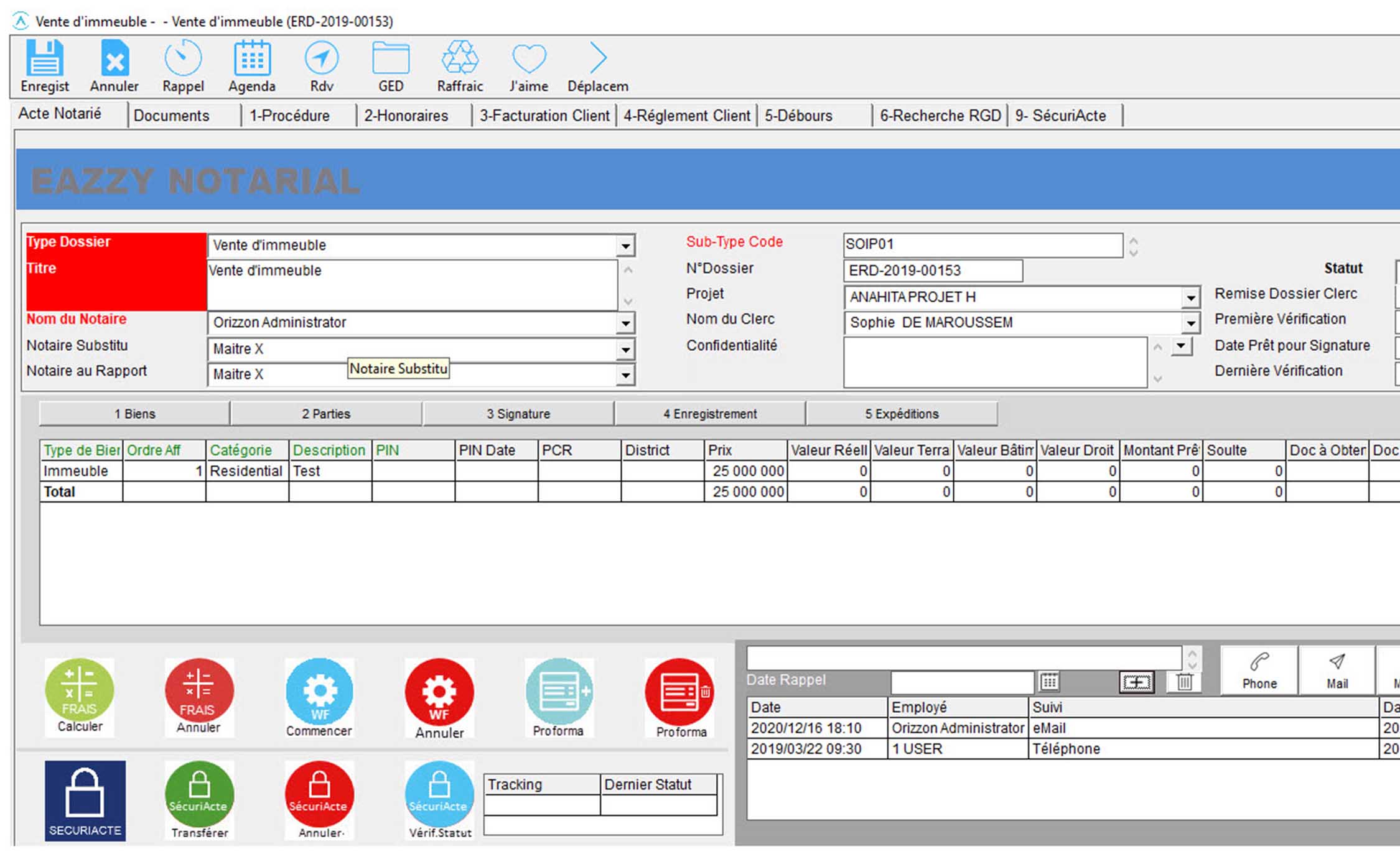This screenshot has height=854, width=1400.
Task: Click the Titre text area
Action: pyautogui.click(x=412, y=285)
